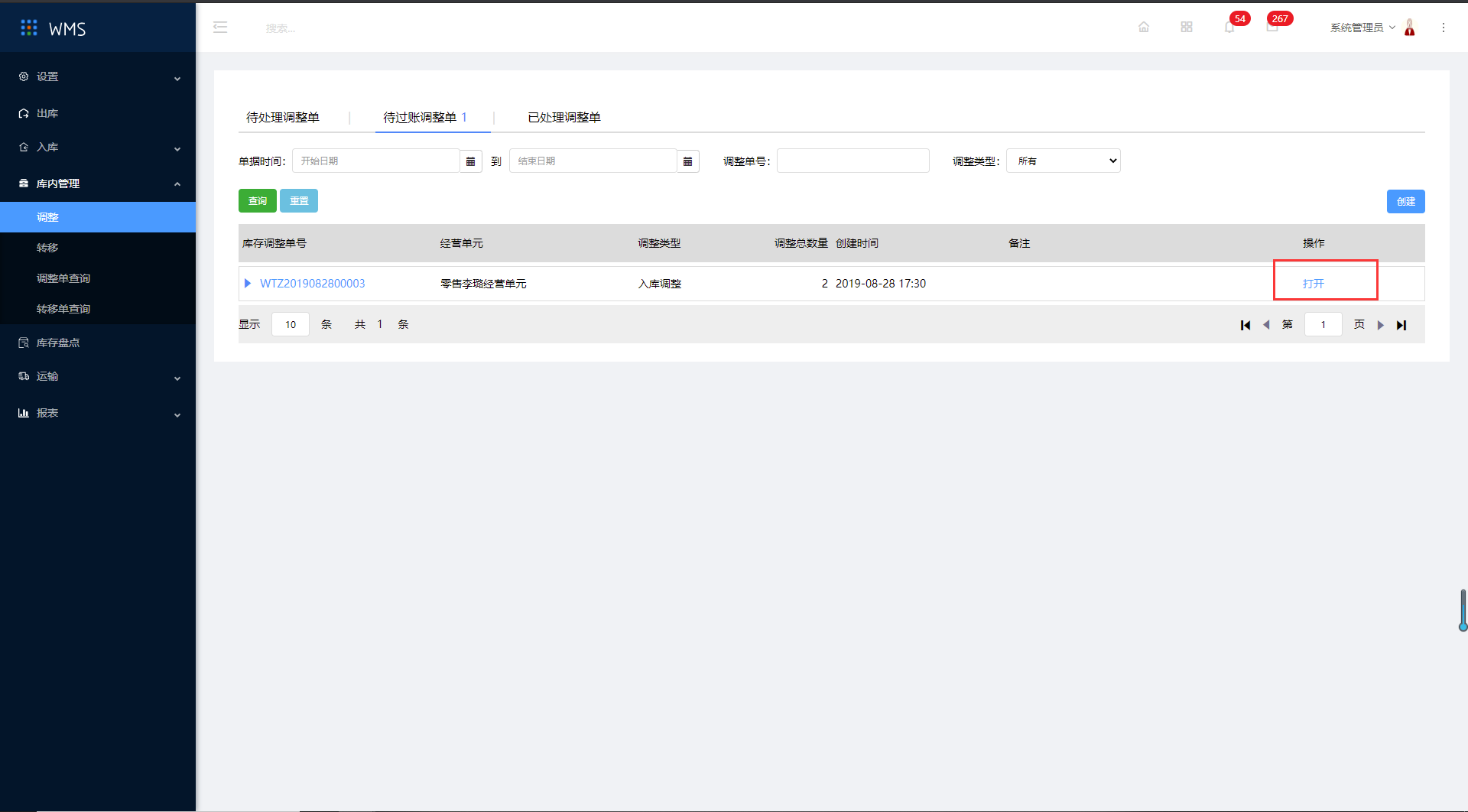Open the 调整类型 dropdown showing 所有
The height and width of the screenshot is (812, 1468).
1064,161
